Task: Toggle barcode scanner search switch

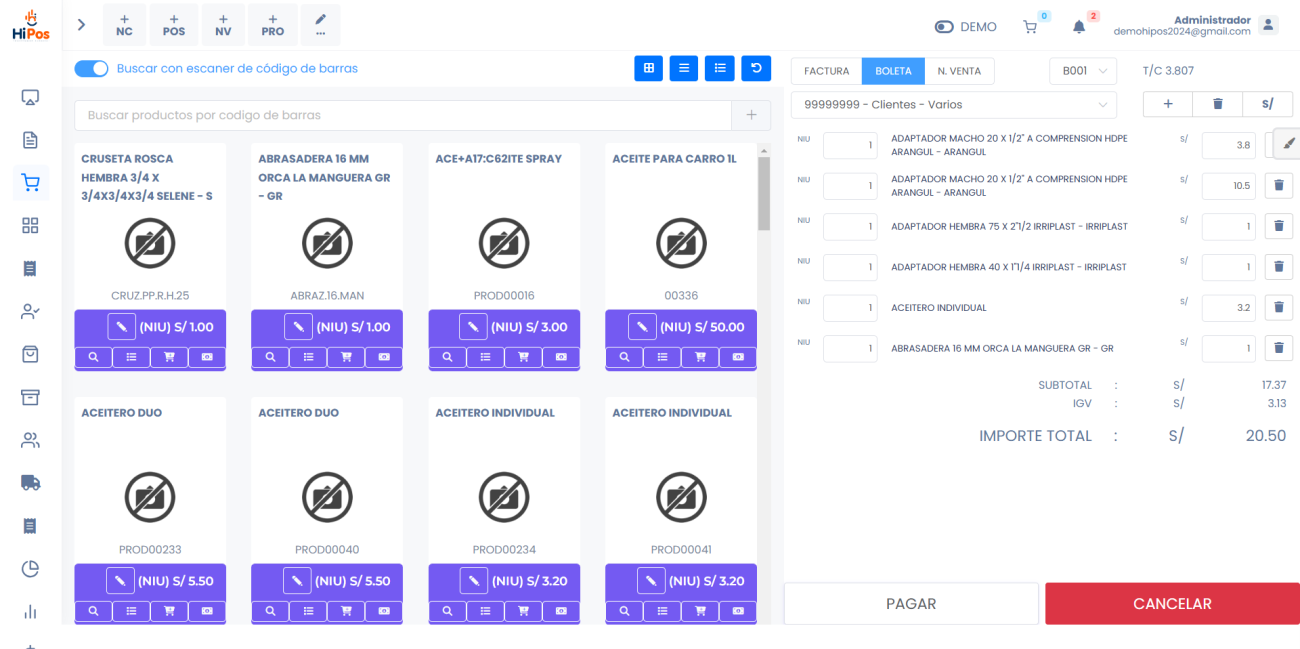Action: [91, 69]
